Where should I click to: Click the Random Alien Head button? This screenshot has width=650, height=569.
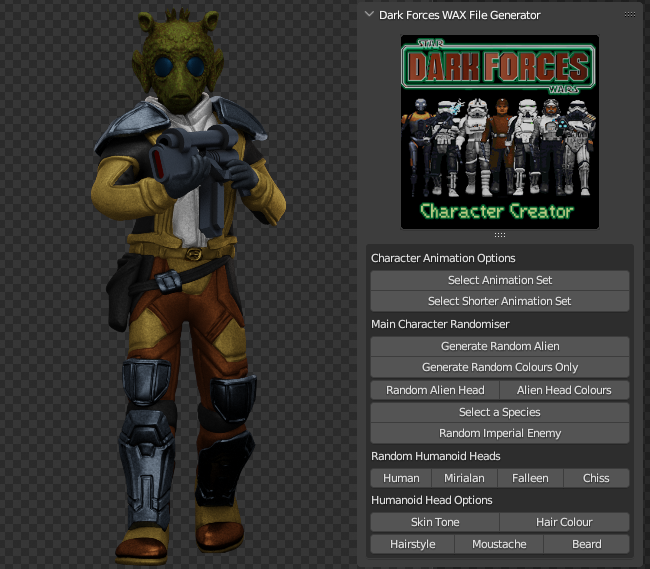pos(435,390)
